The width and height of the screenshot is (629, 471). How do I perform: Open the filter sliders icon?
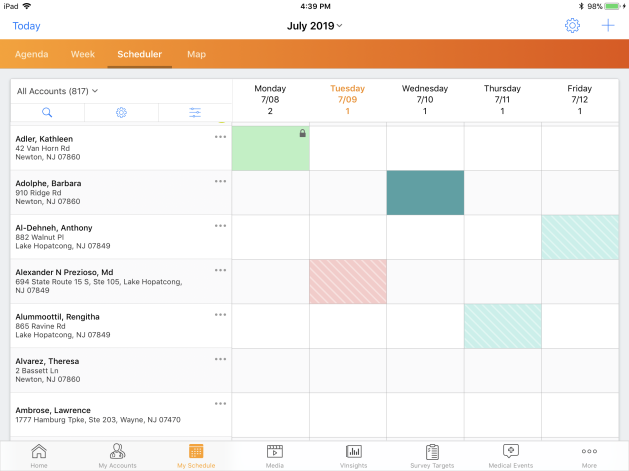click(195, 113)
